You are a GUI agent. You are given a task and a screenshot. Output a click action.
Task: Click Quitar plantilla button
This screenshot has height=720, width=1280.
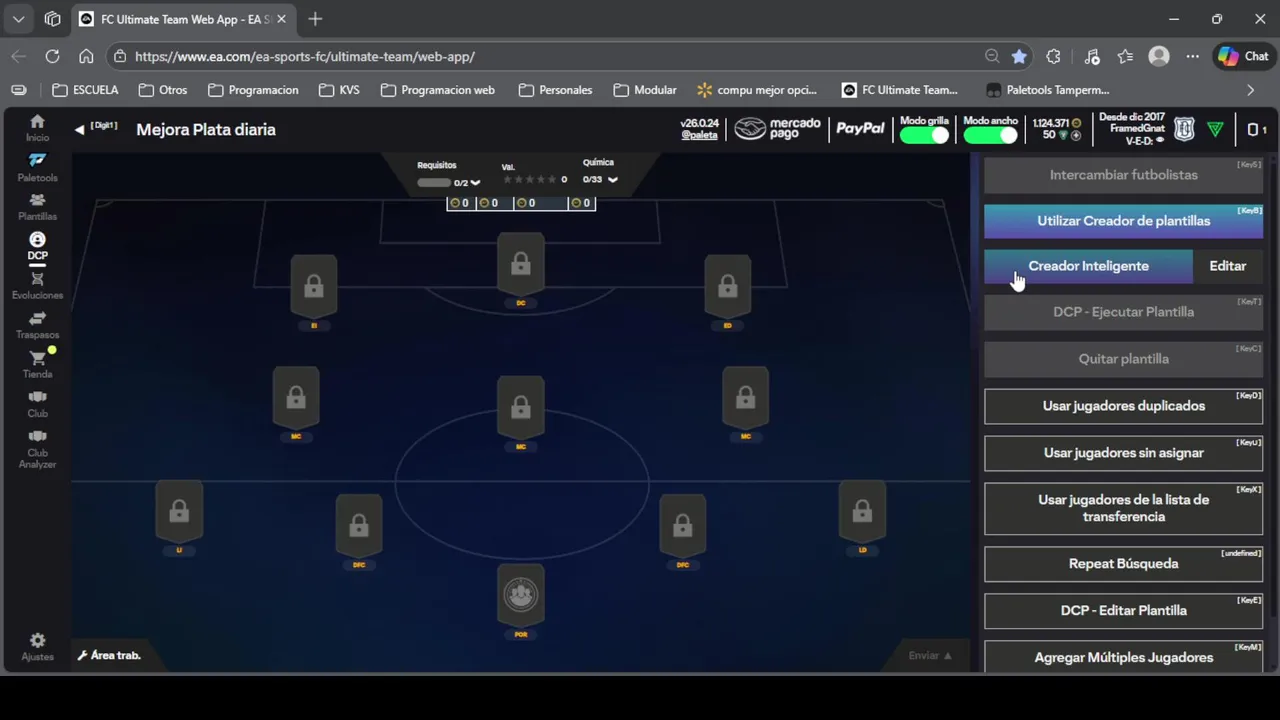click(1123, 359)
